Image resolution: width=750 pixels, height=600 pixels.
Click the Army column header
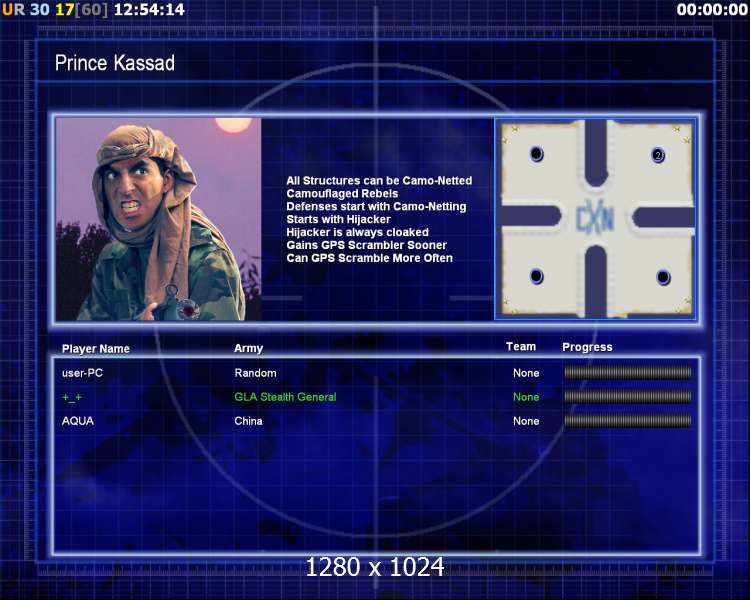pyautogui.click(x=248, y=348)
